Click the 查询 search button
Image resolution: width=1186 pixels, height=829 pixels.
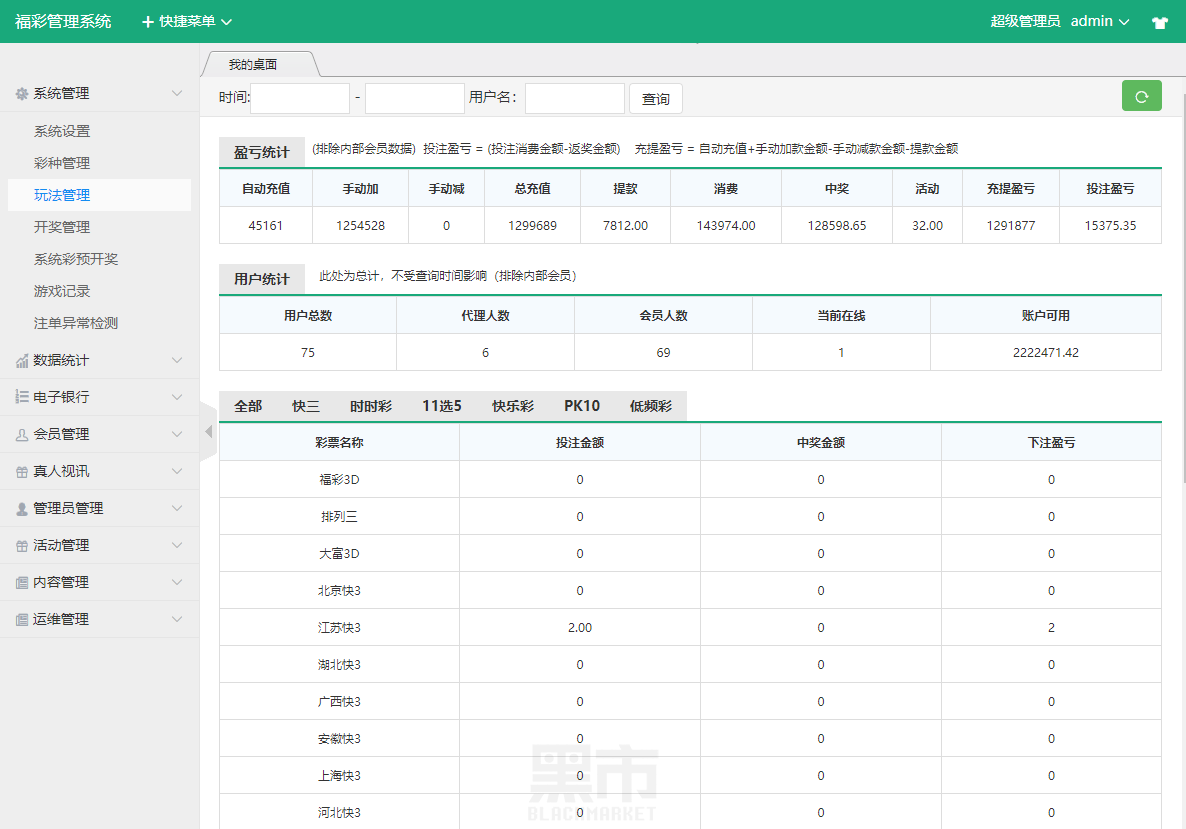pos(656,99)
